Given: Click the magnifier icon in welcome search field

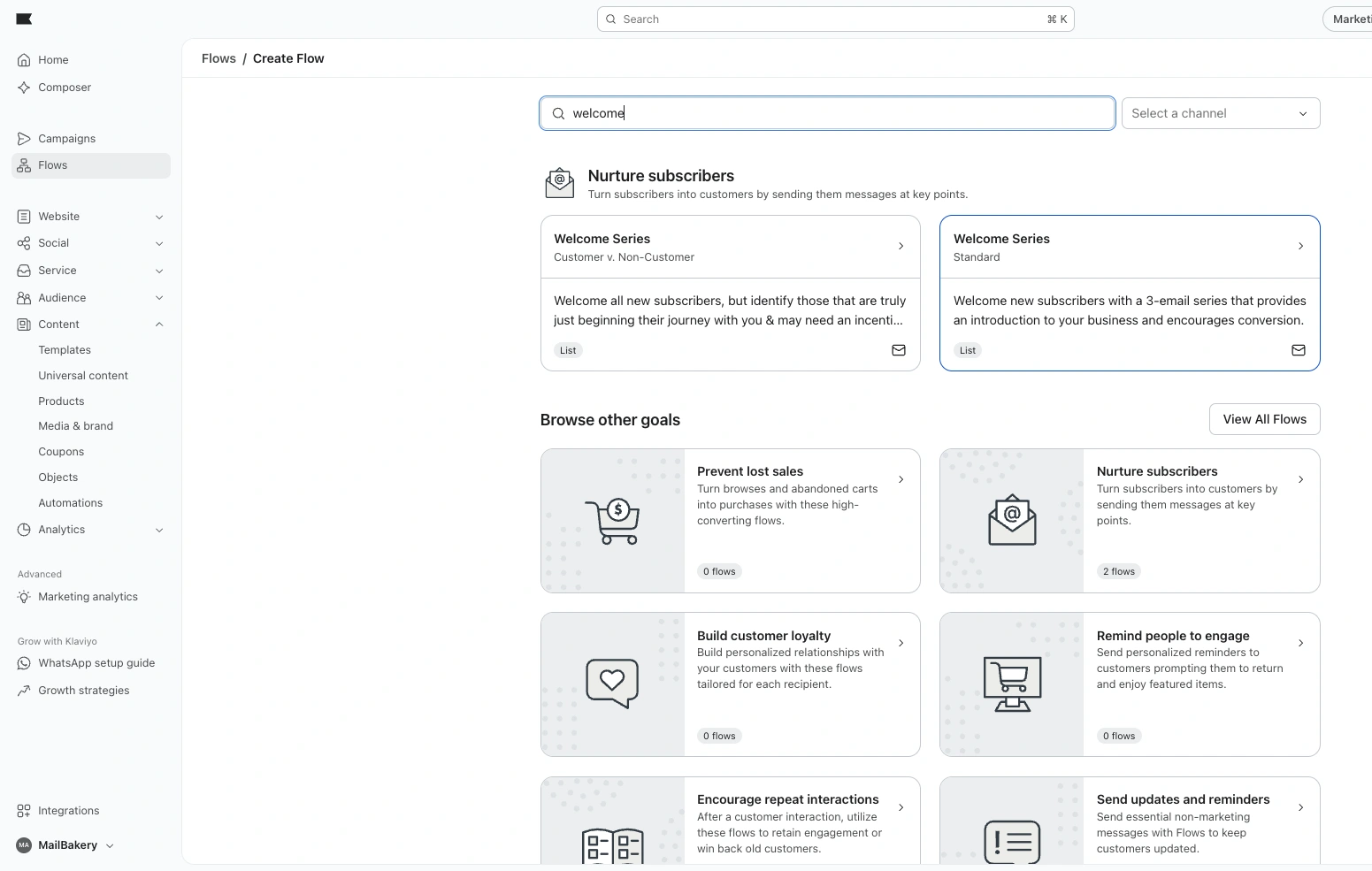Looking at the screenshot, I should click(558, 113).
